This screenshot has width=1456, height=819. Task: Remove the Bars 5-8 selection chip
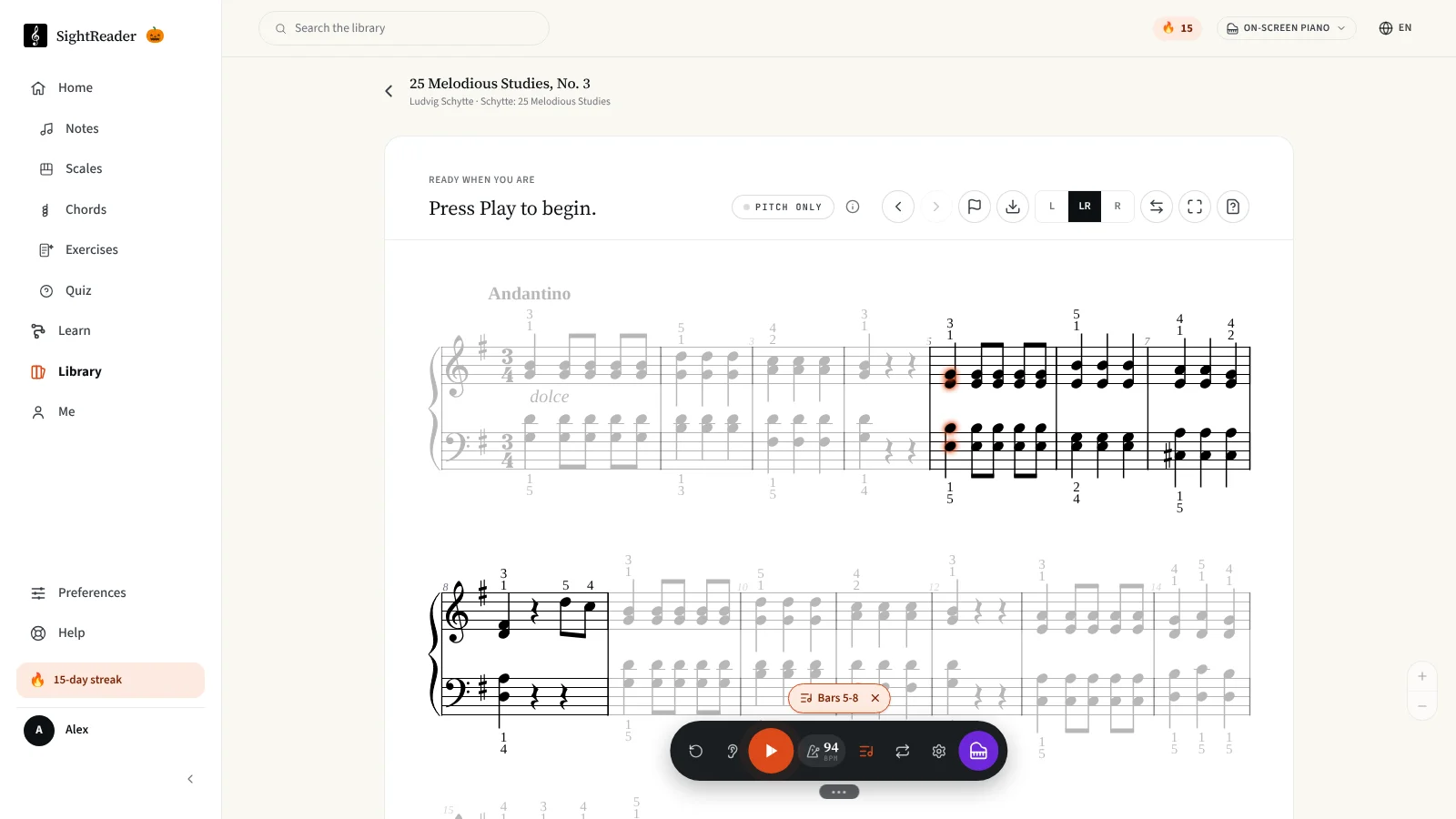click(x=875, y=698)
